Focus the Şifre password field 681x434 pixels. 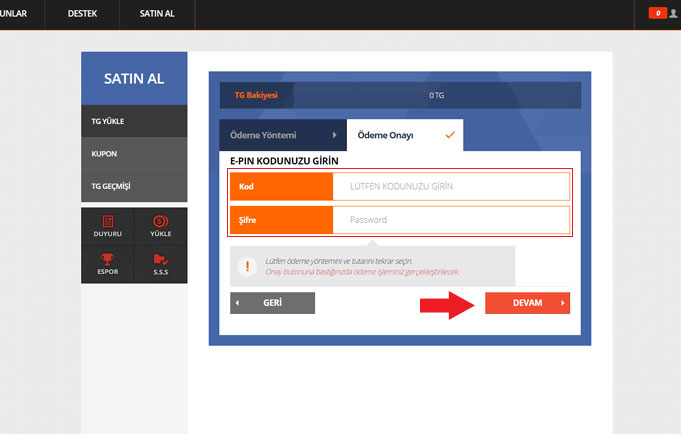pos(450,220)
